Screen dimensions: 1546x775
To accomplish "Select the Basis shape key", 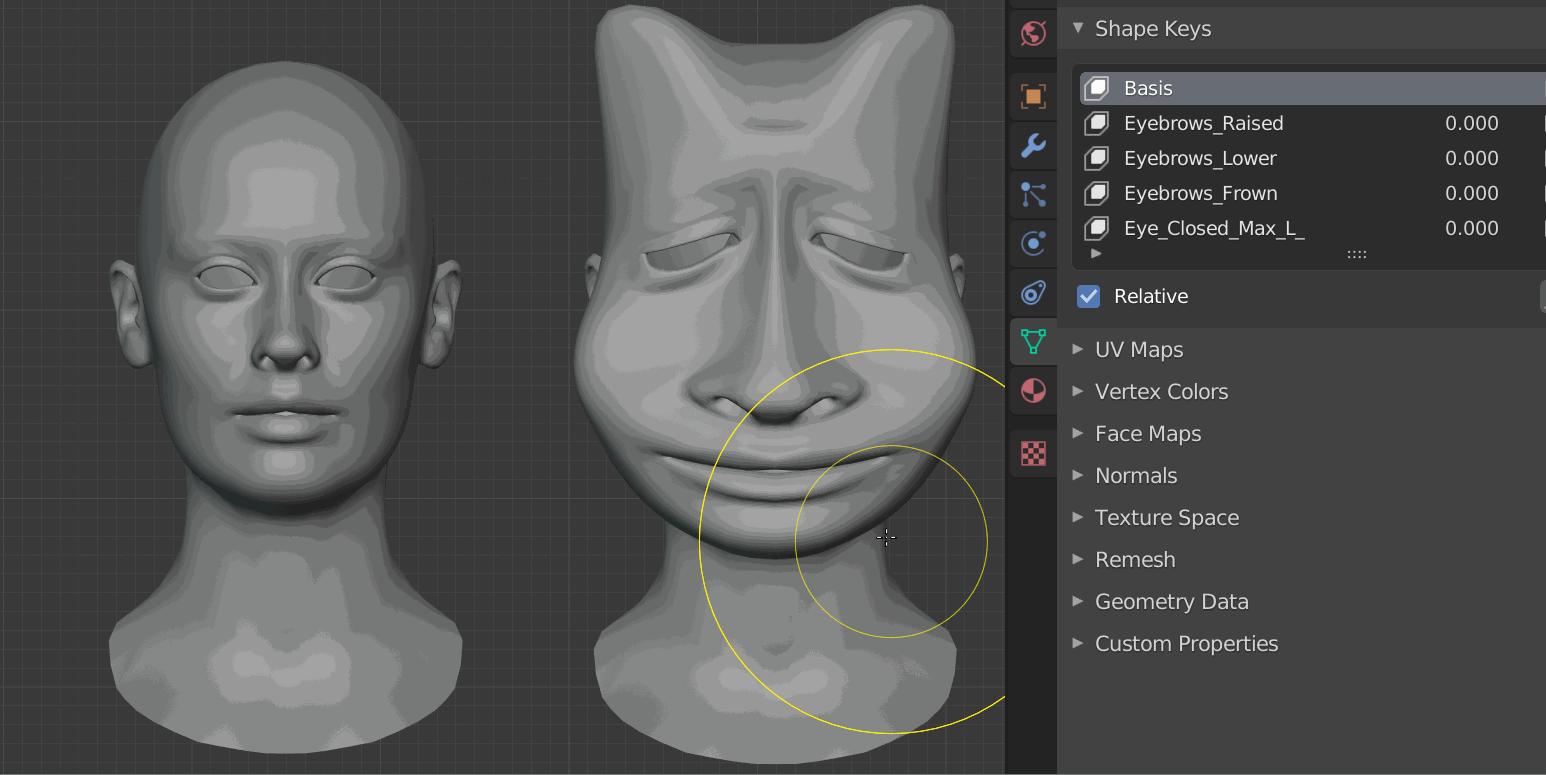I will pos(1148,88).
